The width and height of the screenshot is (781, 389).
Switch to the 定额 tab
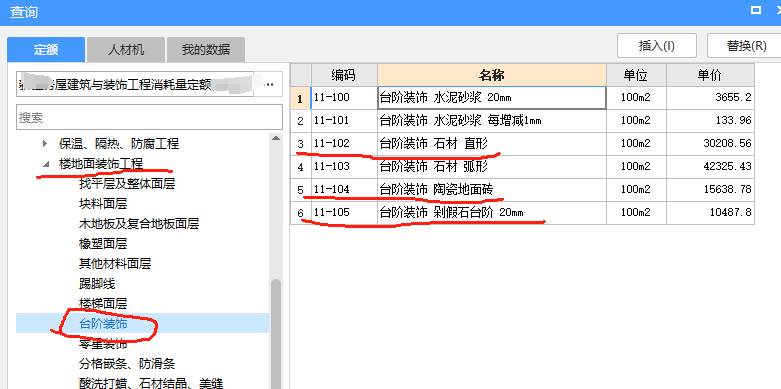[46, 50]
